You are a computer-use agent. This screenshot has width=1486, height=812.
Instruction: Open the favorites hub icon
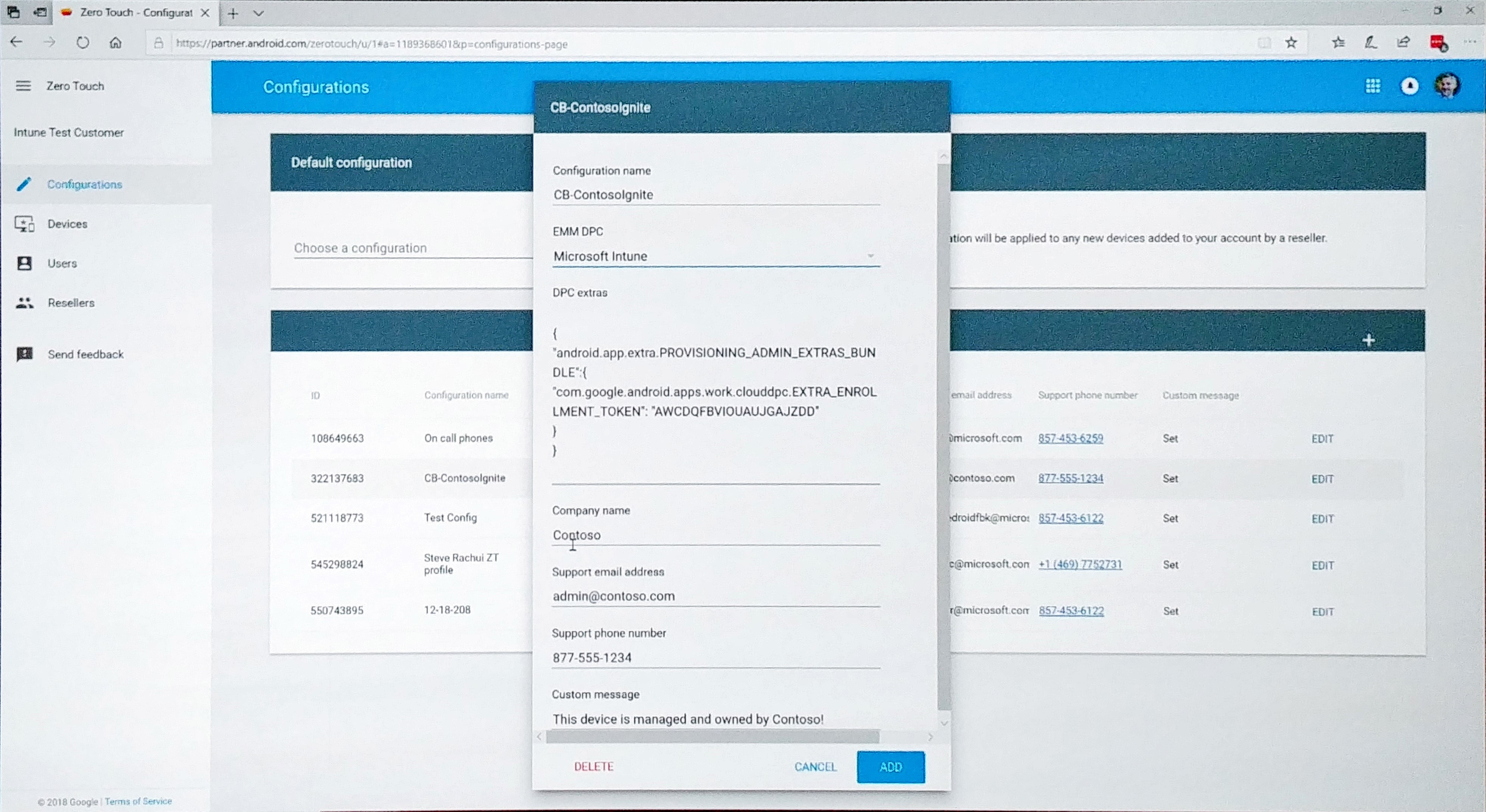(x=1338, y=42)
